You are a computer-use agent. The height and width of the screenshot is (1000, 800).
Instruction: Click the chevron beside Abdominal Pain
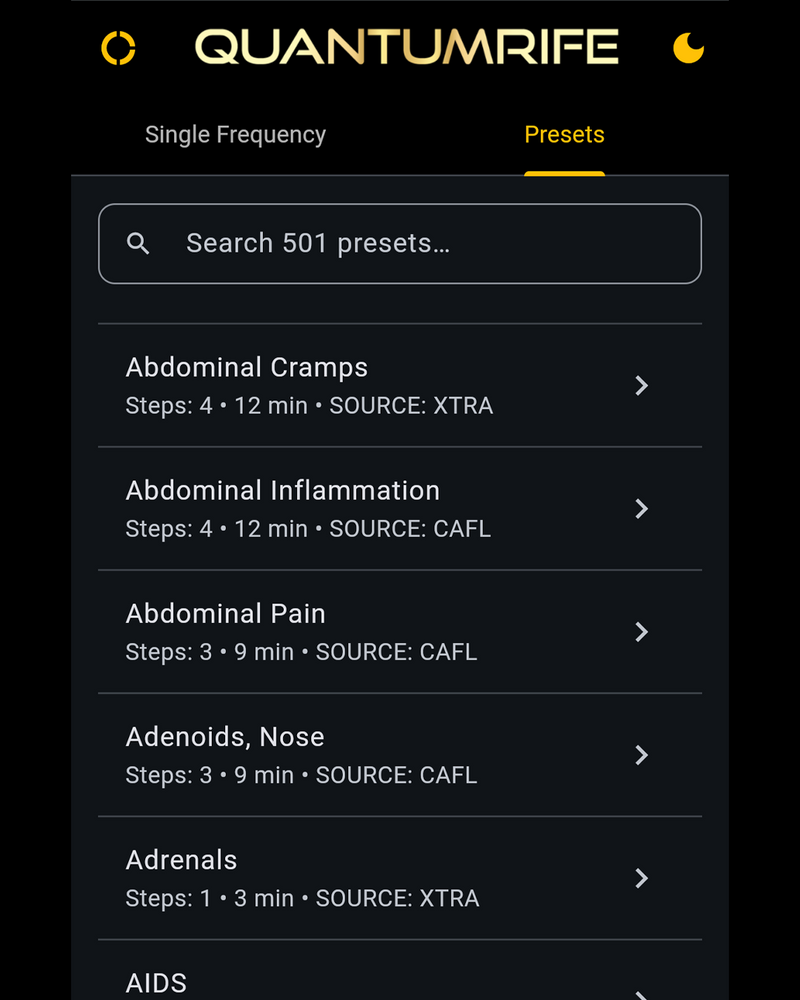click(x=642, y=632)
